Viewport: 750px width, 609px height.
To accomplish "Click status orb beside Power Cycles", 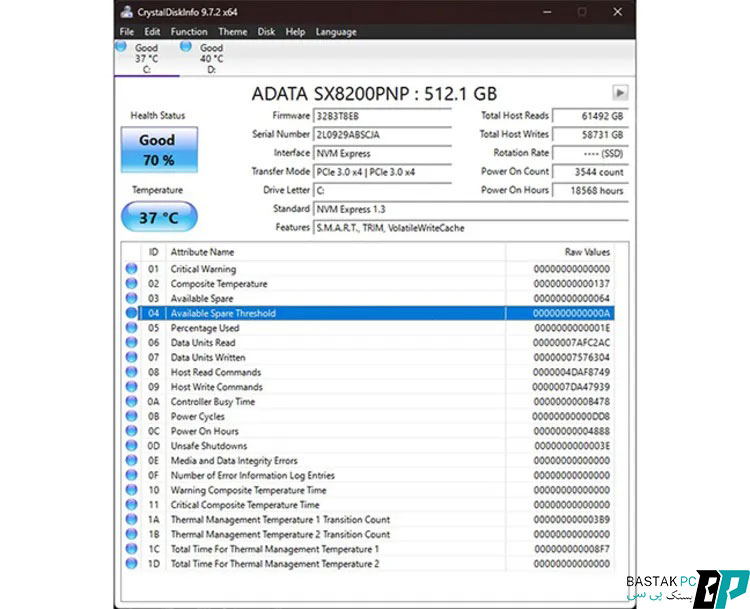I will tap(131, 416).
